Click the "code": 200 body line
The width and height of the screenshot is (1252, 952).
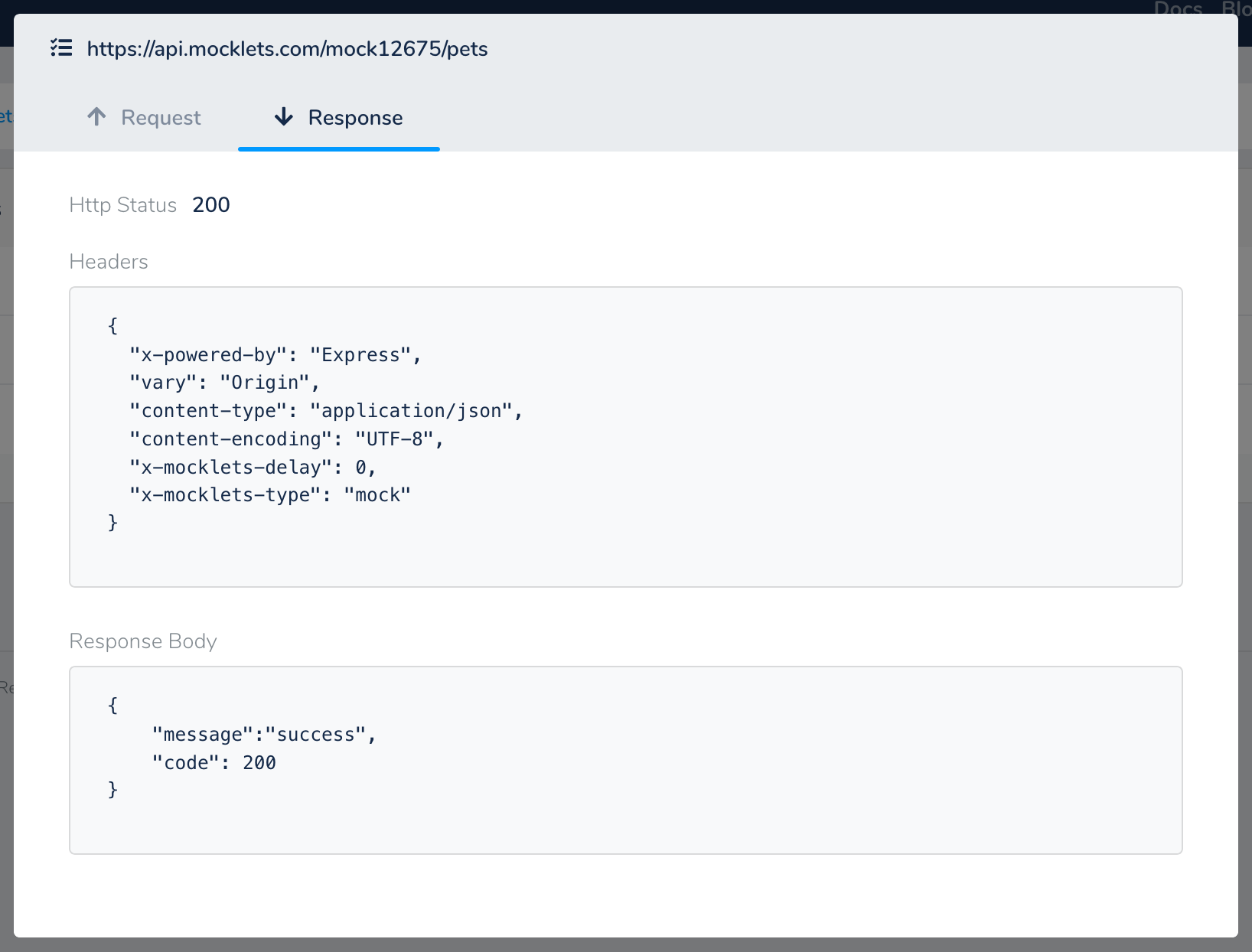click(x=214, y=763)
